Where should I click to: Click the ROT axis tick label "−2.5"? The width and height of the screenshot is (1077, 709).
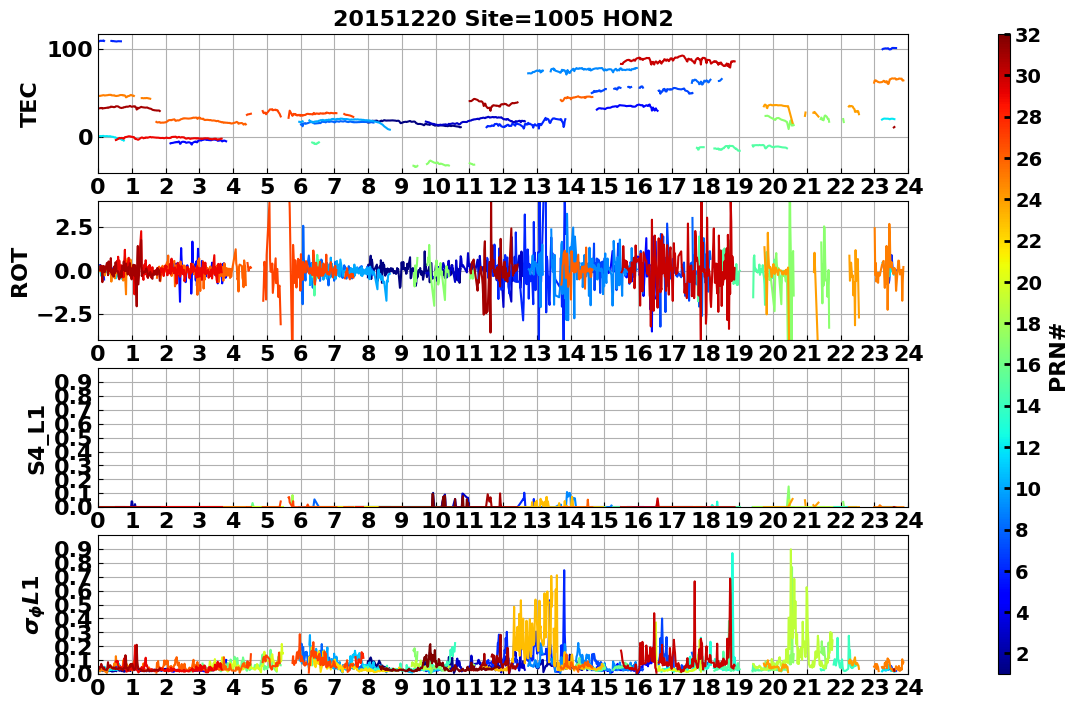click(x=65, y=315)
